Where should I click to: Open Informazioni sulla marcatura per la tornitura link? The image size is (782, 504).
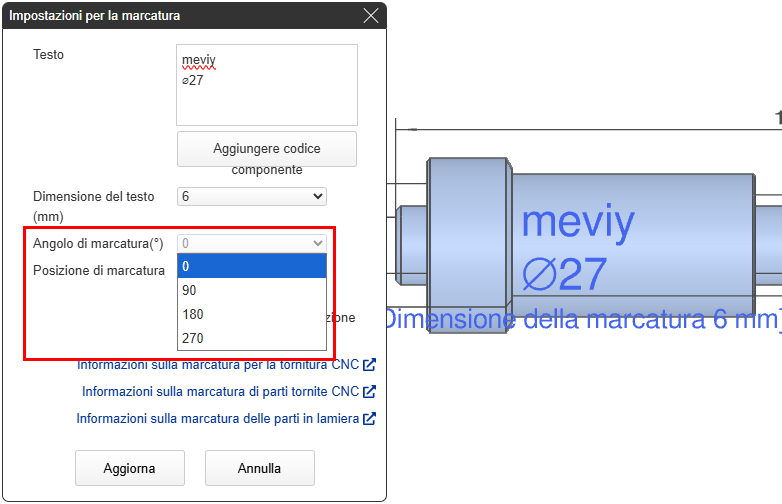(217, 365)
